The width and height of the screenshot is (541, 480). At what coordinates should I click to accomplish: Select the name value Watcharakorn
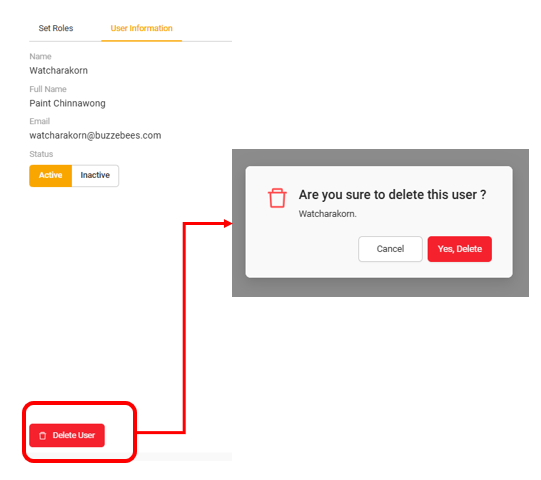coord(59,70)
